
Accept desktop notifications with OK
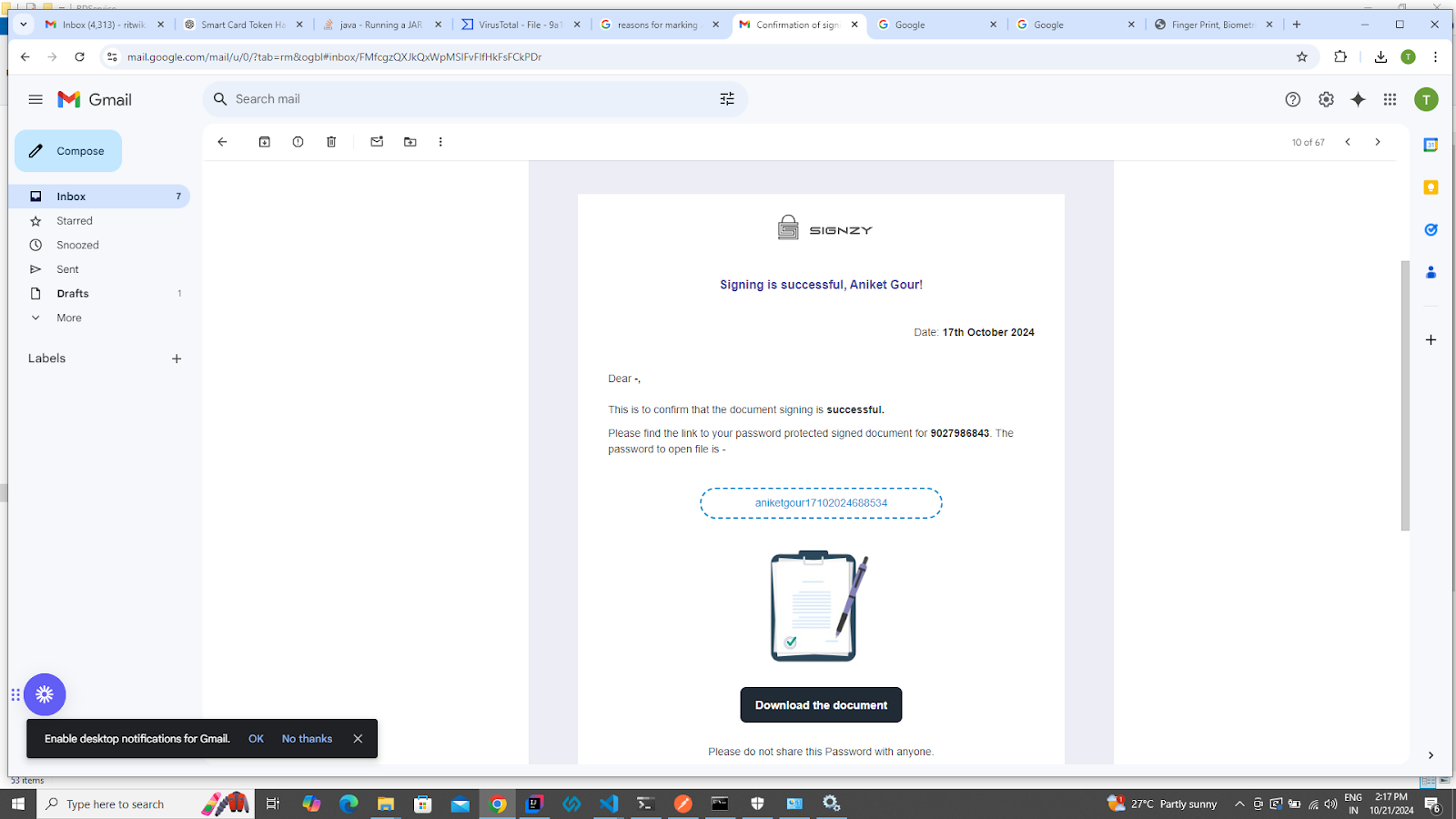(256, 739)
